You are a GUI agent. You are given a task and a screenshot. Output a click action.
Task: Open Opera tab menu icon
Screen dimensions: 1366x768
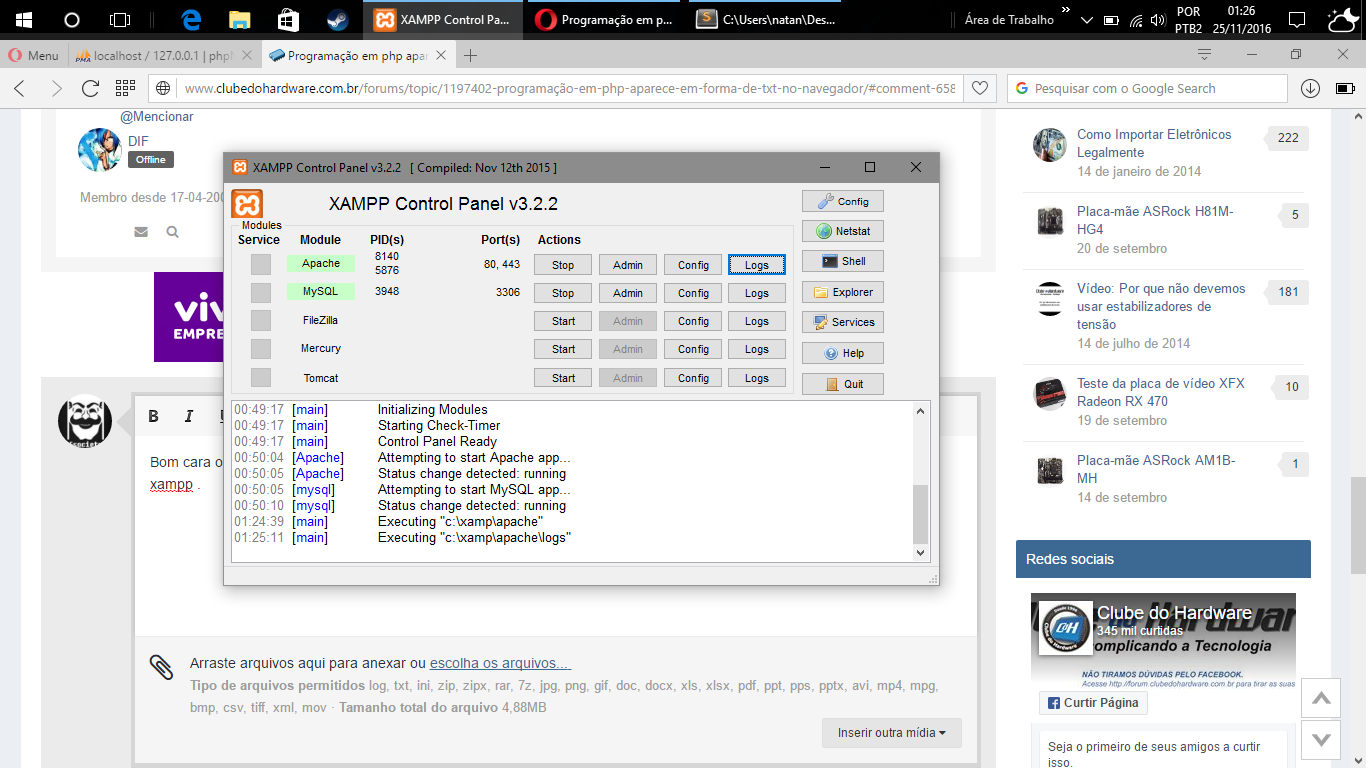point(1205,55)
